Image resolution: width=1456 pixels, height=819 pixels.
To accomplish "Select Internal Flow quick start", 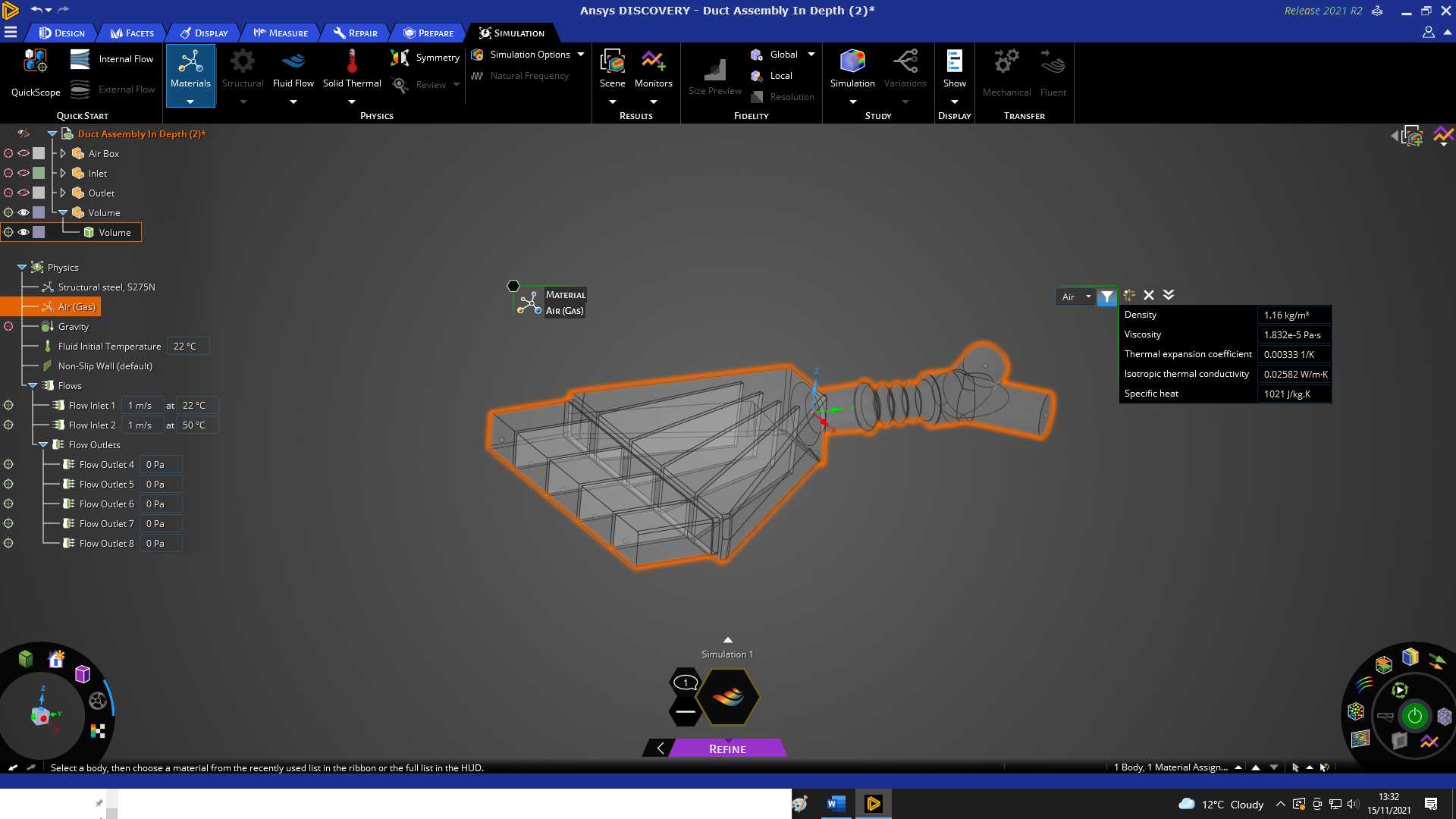I will point(111,59).
